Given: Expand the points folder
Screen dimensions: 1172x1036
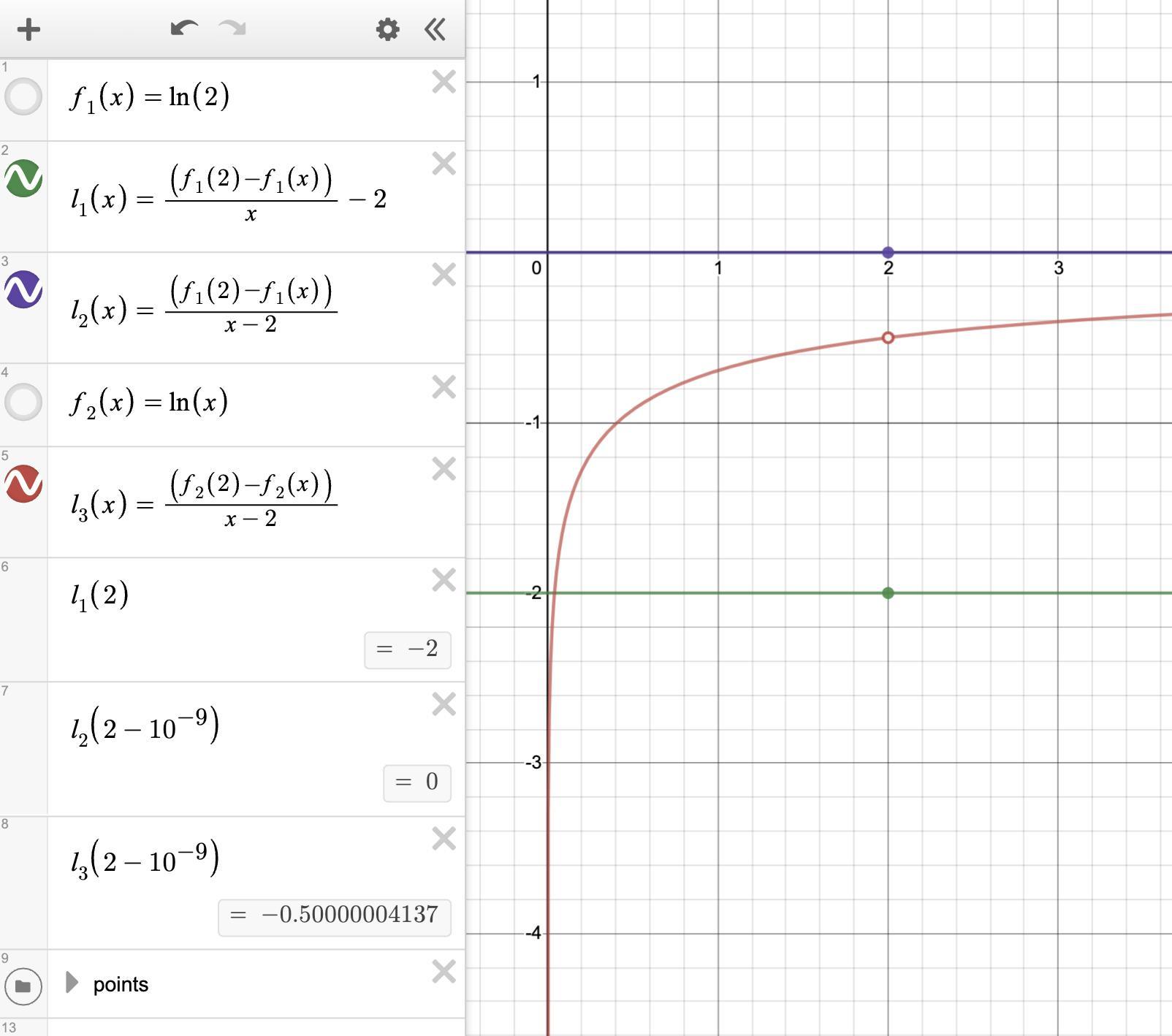Looking at the screenshot, I should coord(72,983).
